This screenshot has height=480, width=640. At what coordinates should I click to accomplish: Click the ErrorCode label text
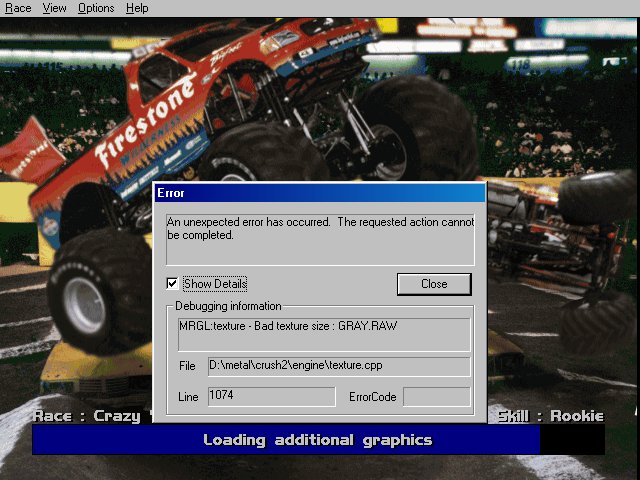pos(373,397)
